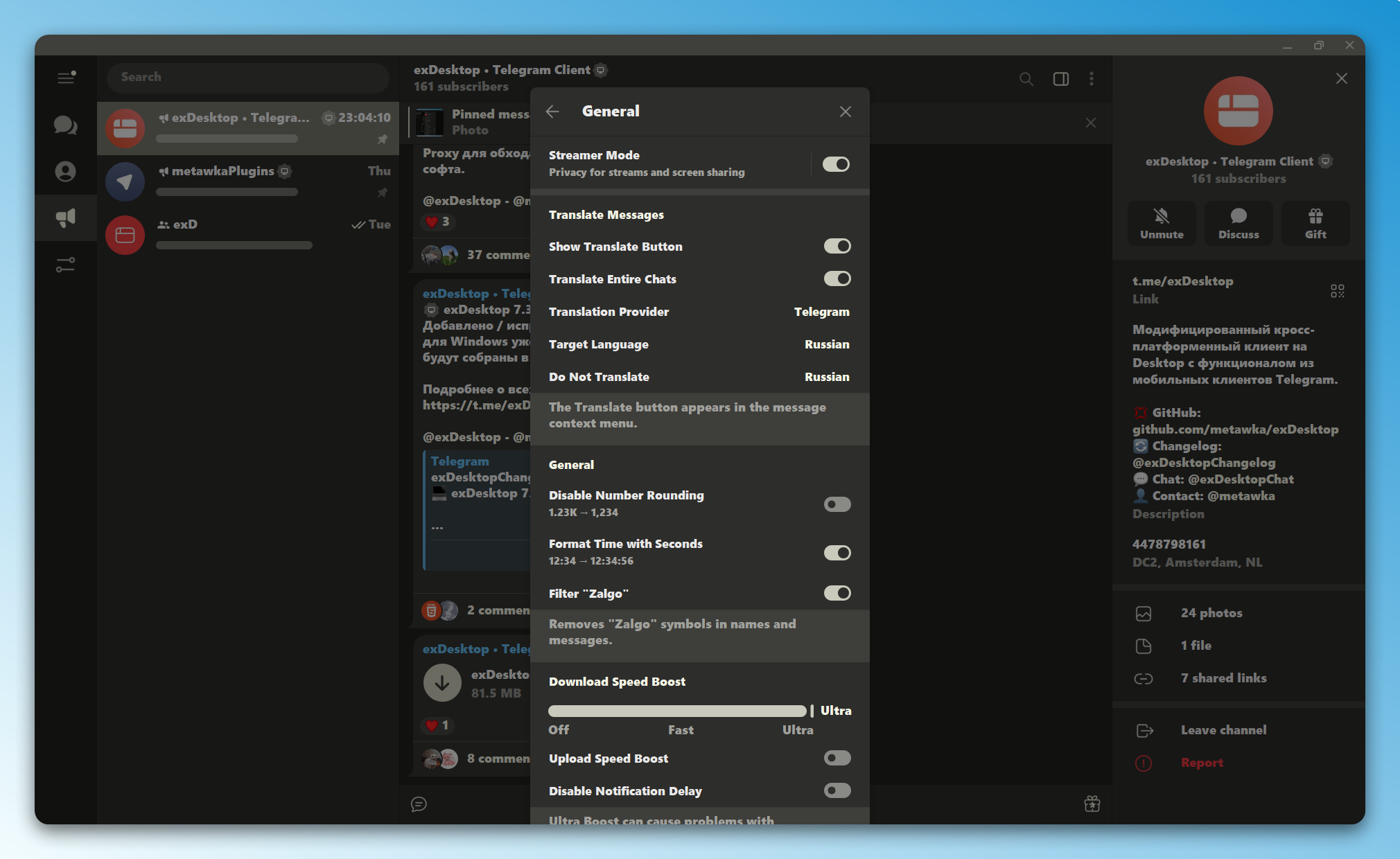Go back with the General arrow
This screenshot has height=859, width=1400.
pyautogui.click(x=552, y=112)
